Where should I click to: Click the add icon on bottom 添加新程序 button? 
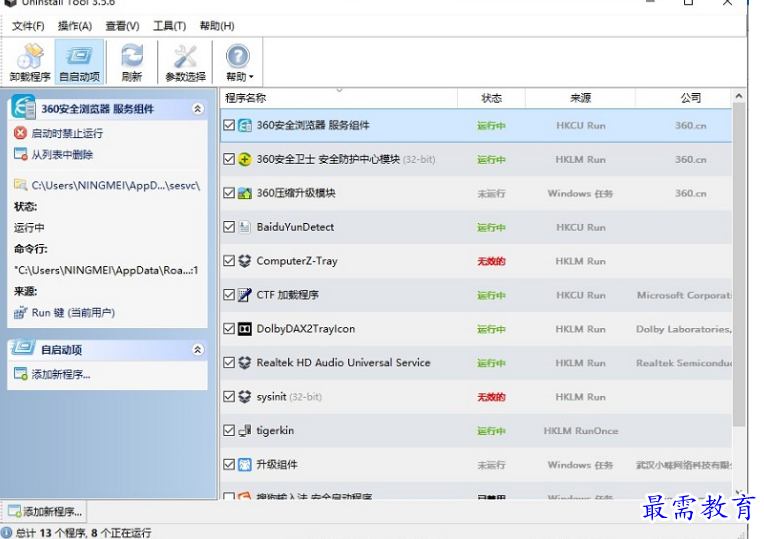click(x=15, y=511)
